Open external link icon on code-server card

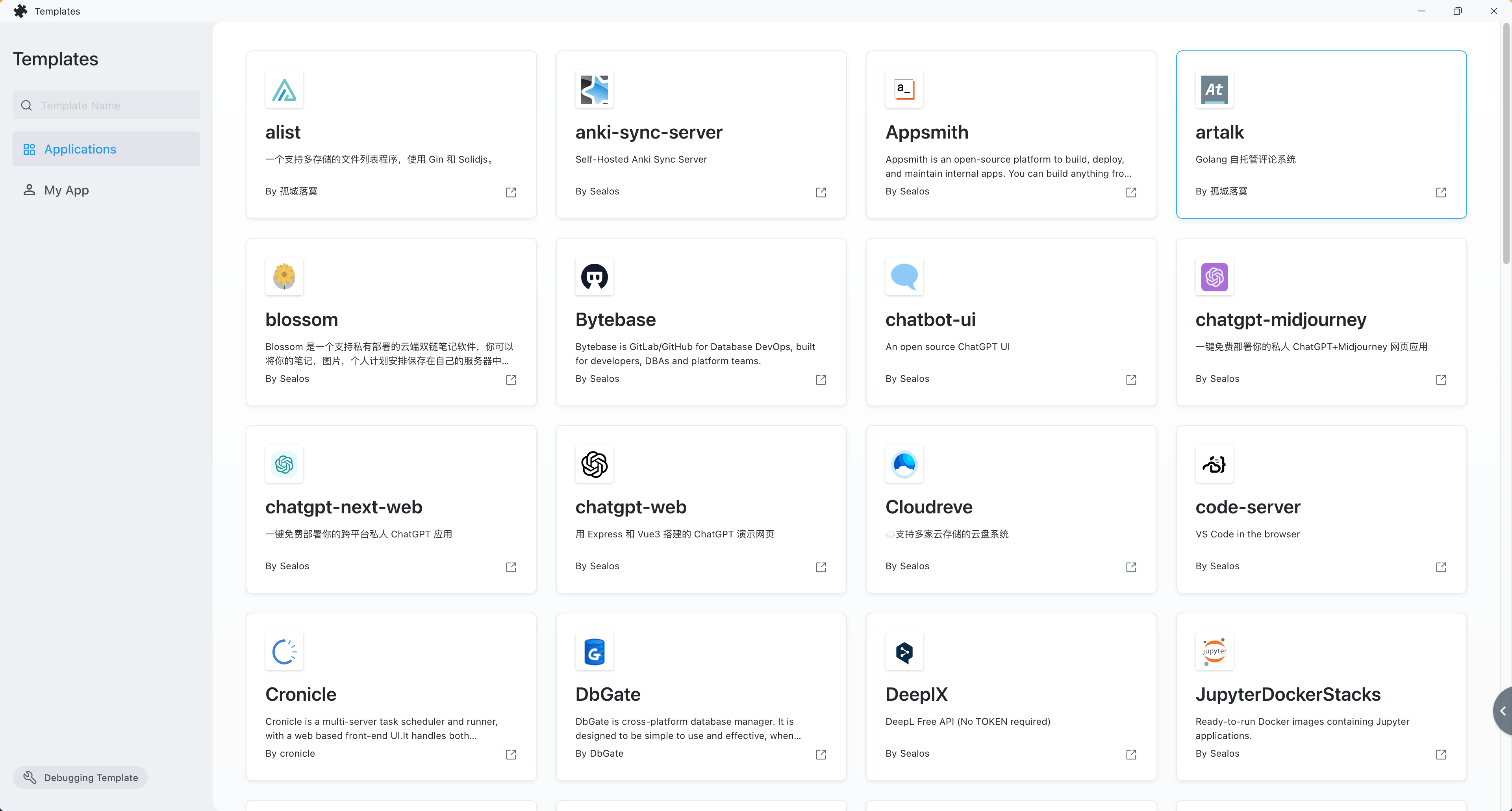1440,567
